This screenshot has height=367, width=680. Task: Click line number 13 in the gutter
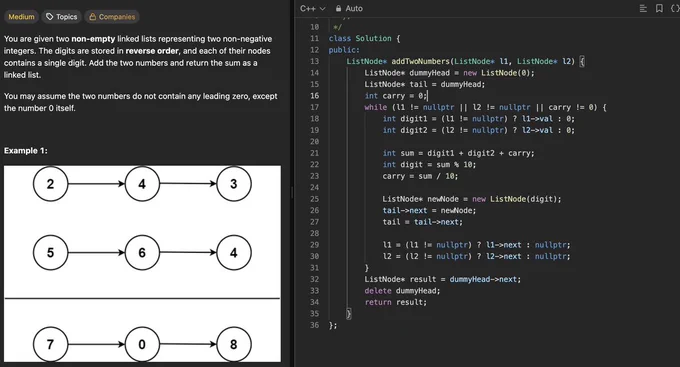pyautogui.click(x=314, y=61)
